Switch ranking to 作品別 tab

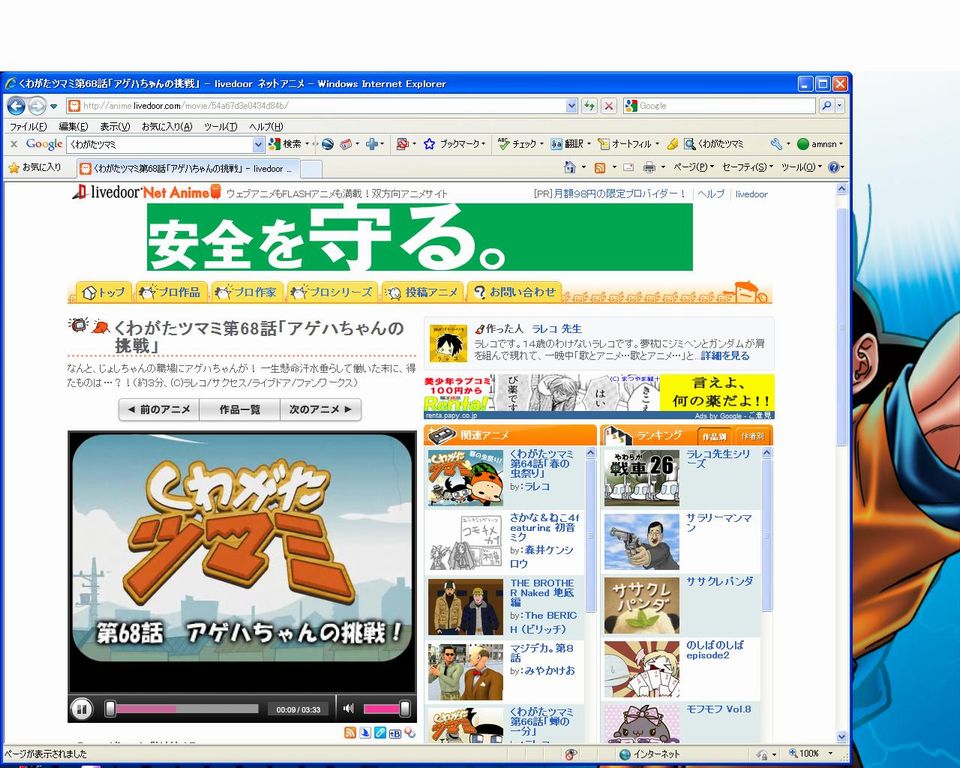[x=714, y=437]
